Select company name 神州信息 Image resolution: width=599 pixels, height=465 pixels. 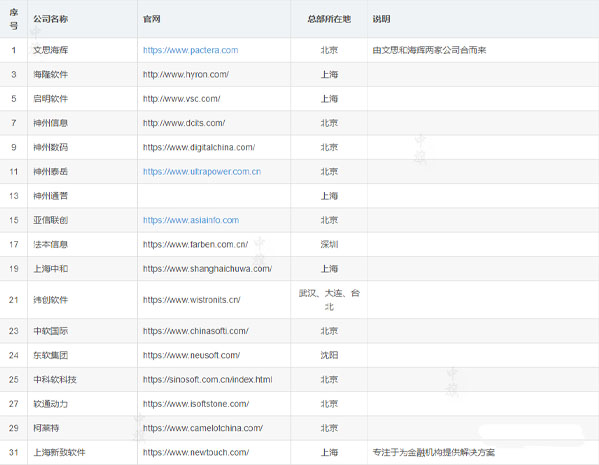point(50,123)
